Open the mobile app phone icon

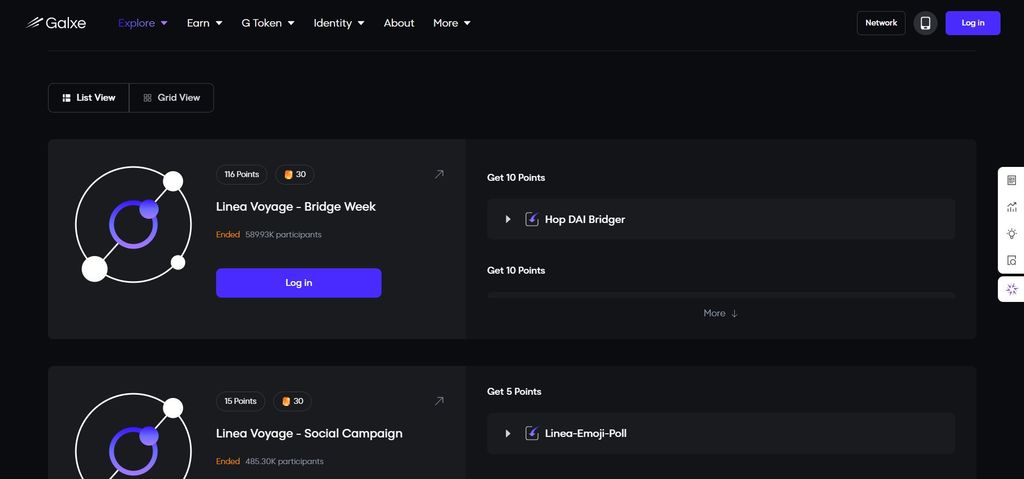925,23
